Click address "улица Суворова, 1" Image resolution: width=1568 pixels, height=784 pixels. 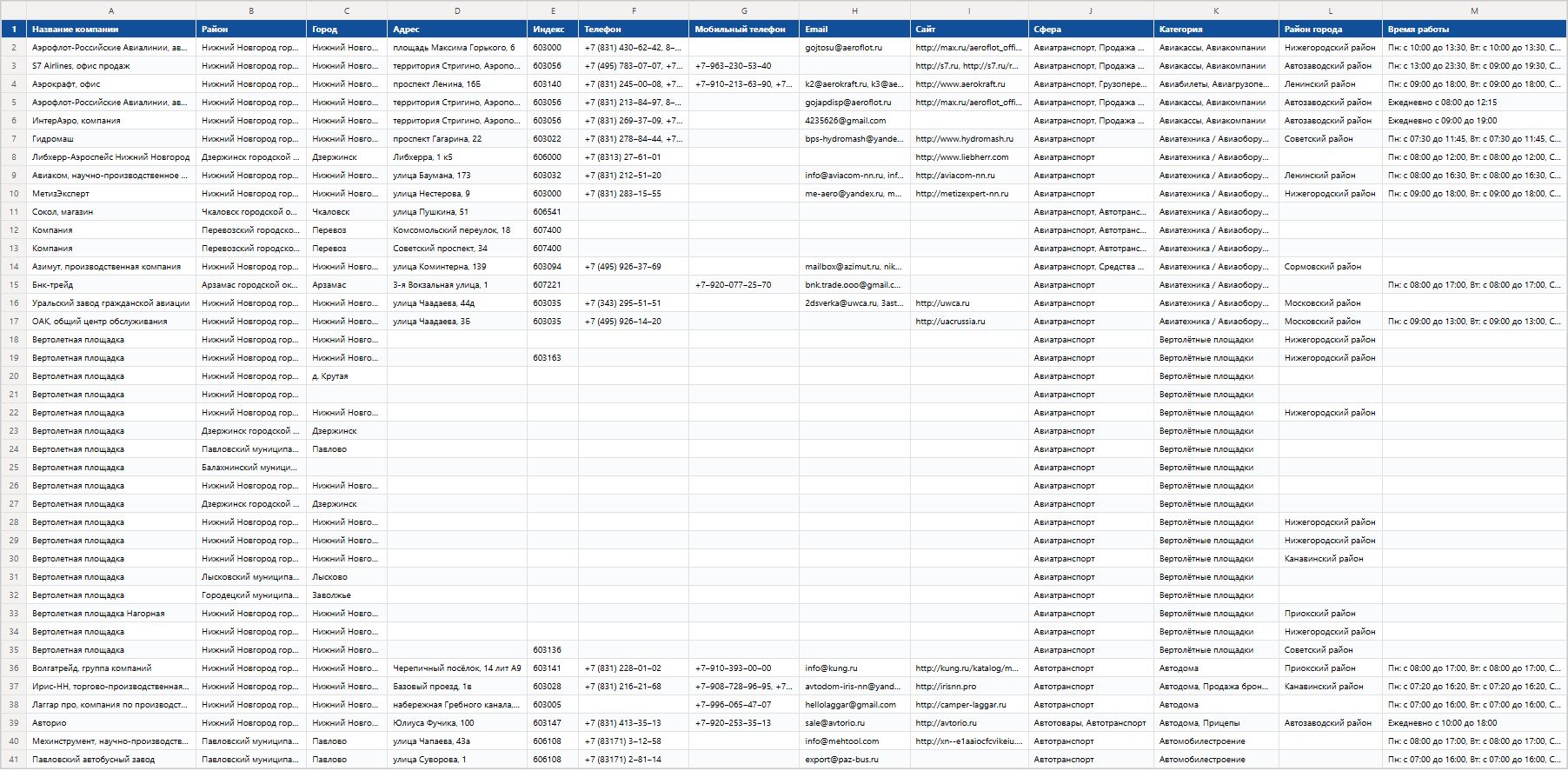pos(457,760)
